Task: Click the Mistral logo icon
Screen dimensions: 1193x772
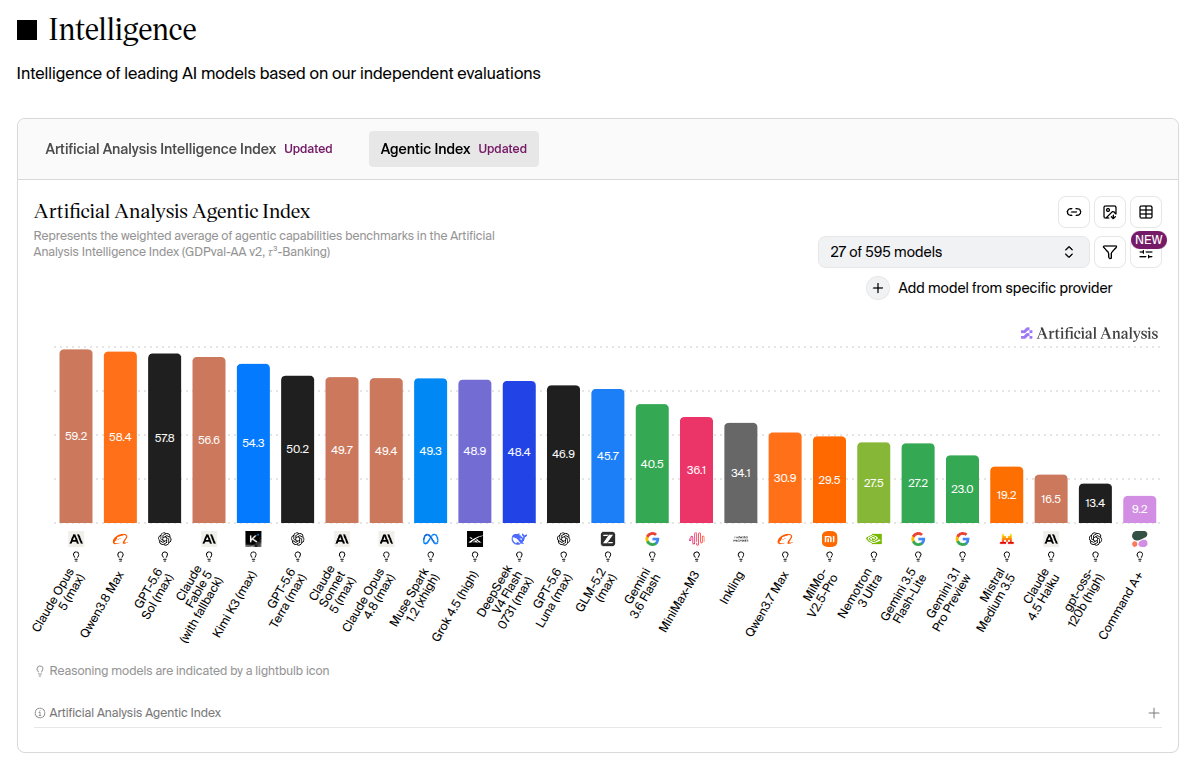Action: click(1007, 539)
